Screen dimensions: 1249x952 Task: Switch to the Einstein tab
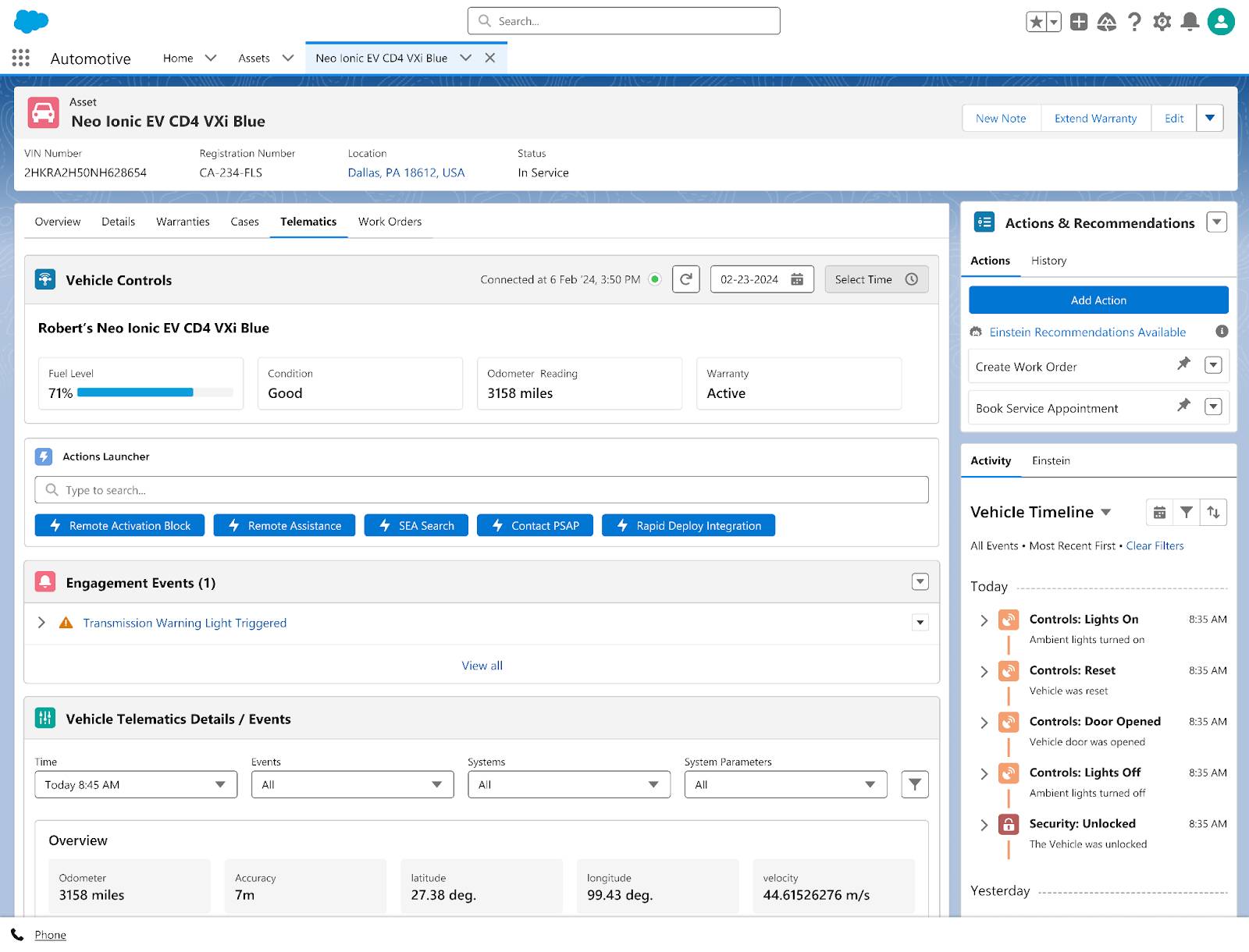pyautogui.click(x=1051, y=460)
